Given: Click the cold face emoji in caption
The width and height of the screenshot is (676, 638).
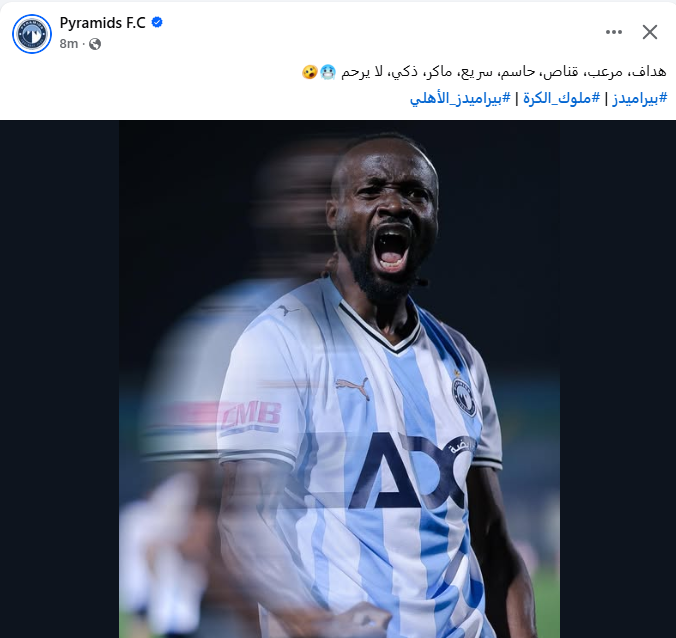Looking at the screenshot, I should tap(327, 72).
